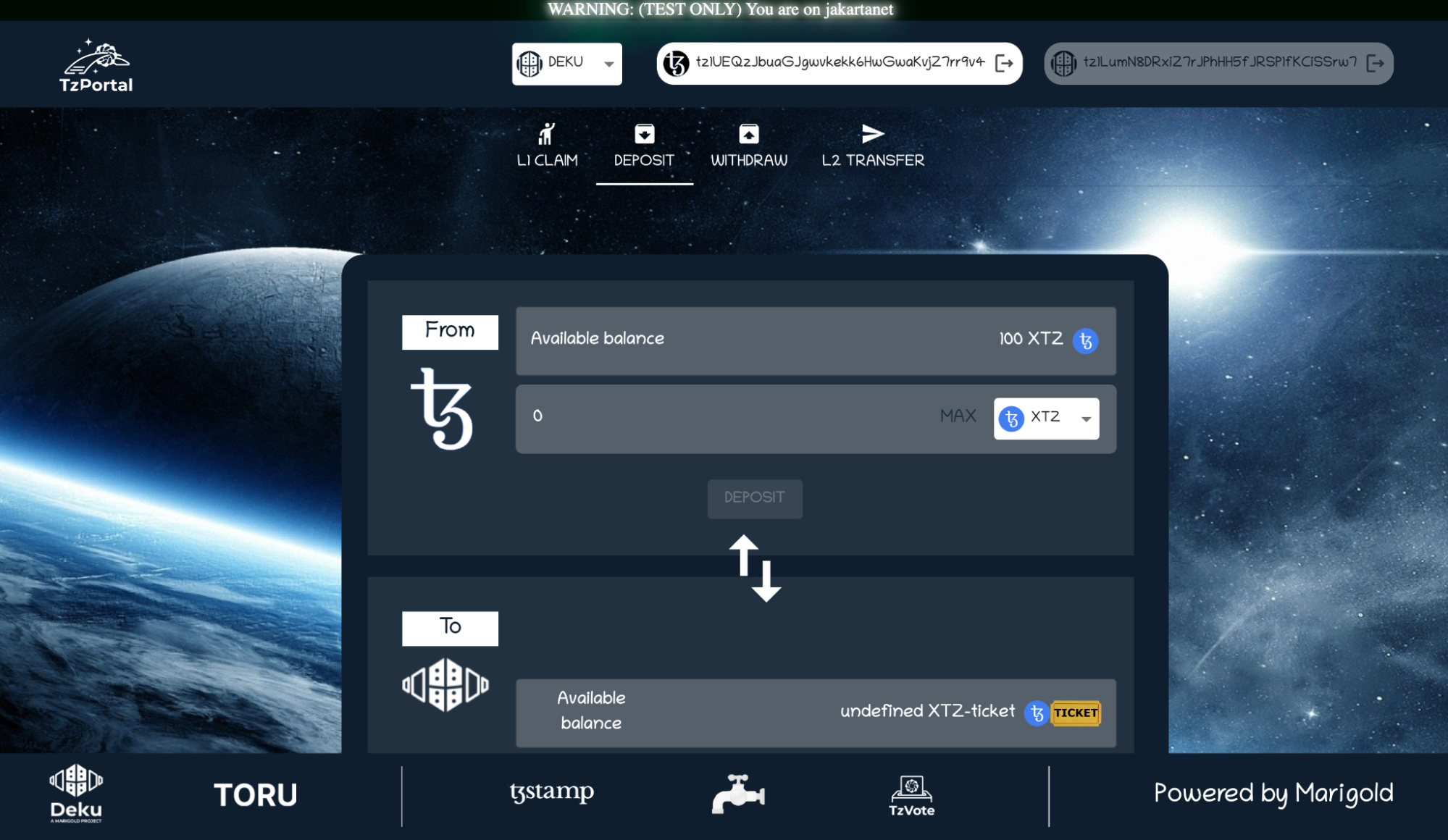Click the greyed DEPOSIT button
This screenshot has width=1448, height=840.
click(754, 498)
